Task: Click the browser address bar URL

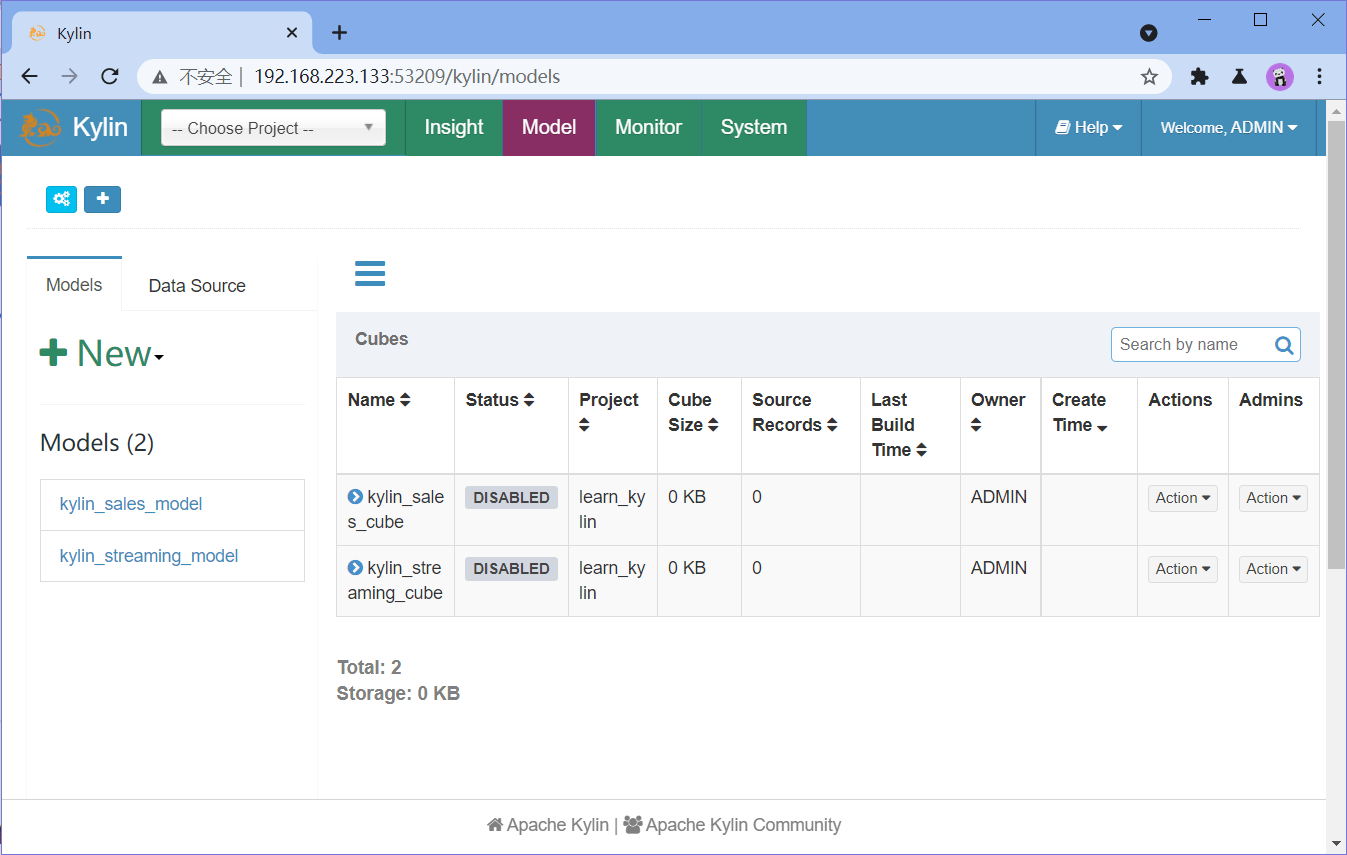Action: (x=407, y=76)
